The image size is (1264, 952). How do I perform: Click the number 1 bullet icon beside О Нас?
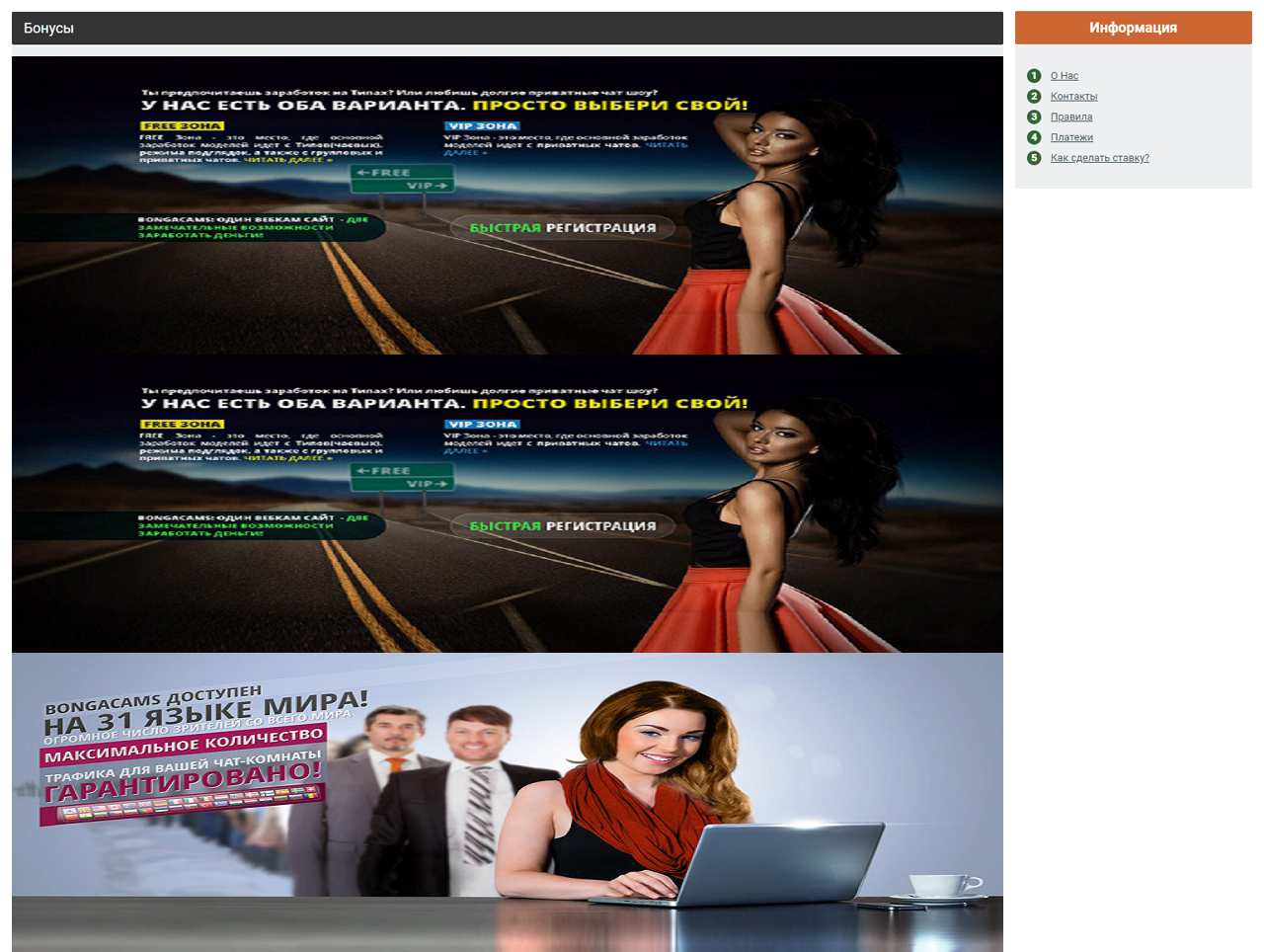[x=1034, y=76]
